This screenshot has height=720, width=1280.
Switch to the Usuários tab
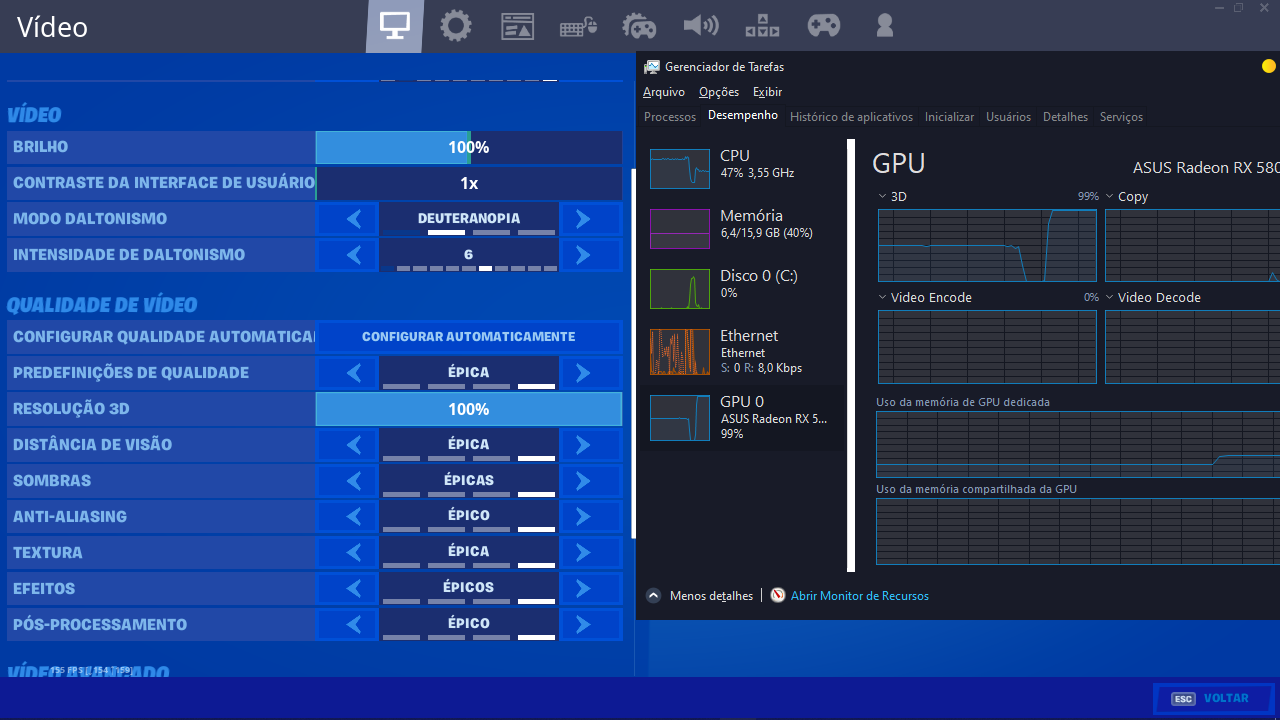click(1008, 117)
